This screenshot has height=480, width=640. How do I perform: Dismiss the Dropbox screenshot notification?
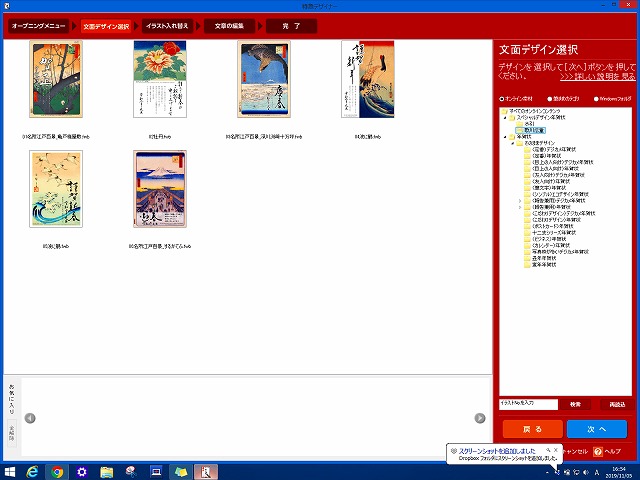pos(556,450)
